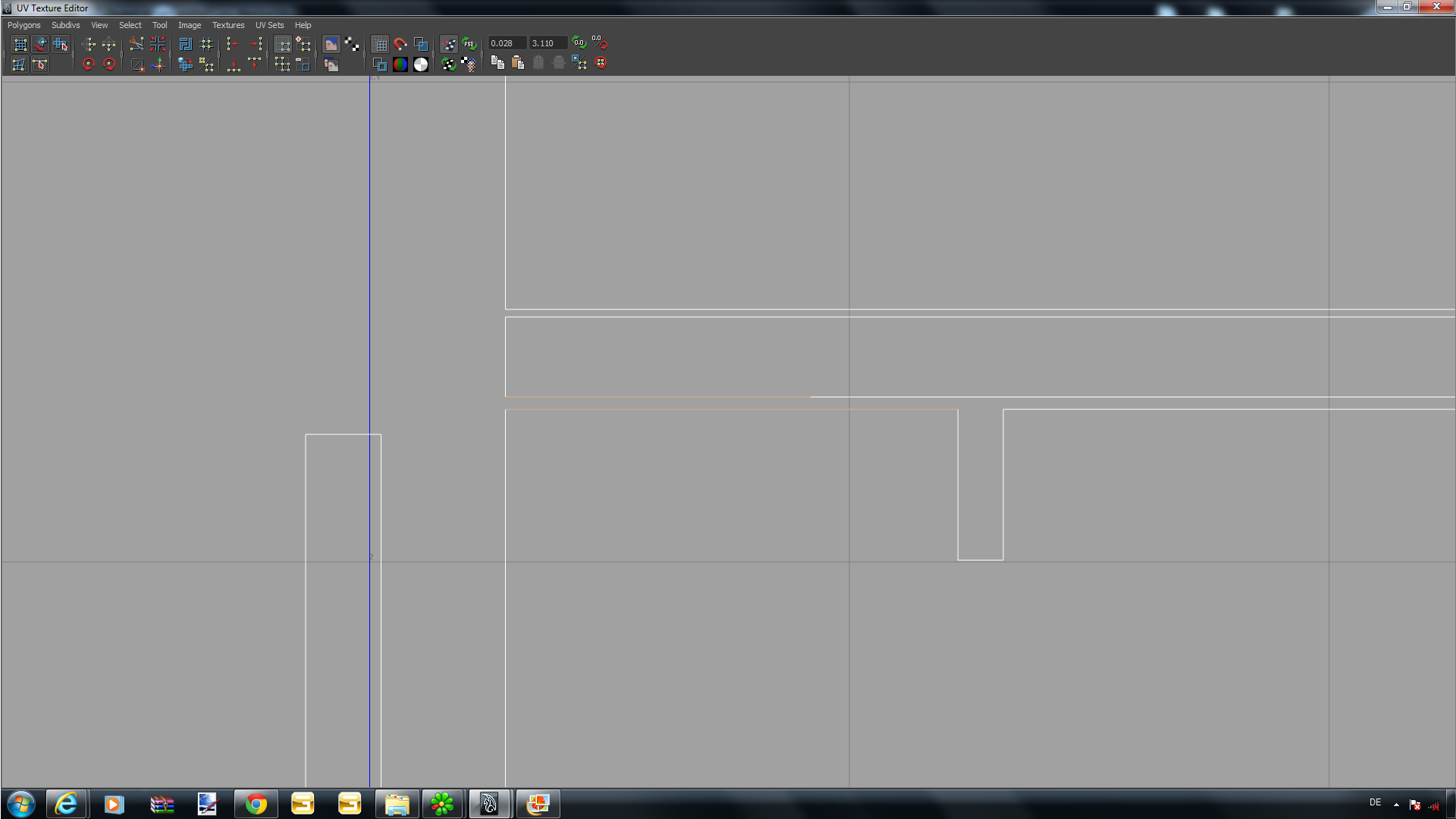
Task: Open the Textures menu
Action: pos(228,25)
